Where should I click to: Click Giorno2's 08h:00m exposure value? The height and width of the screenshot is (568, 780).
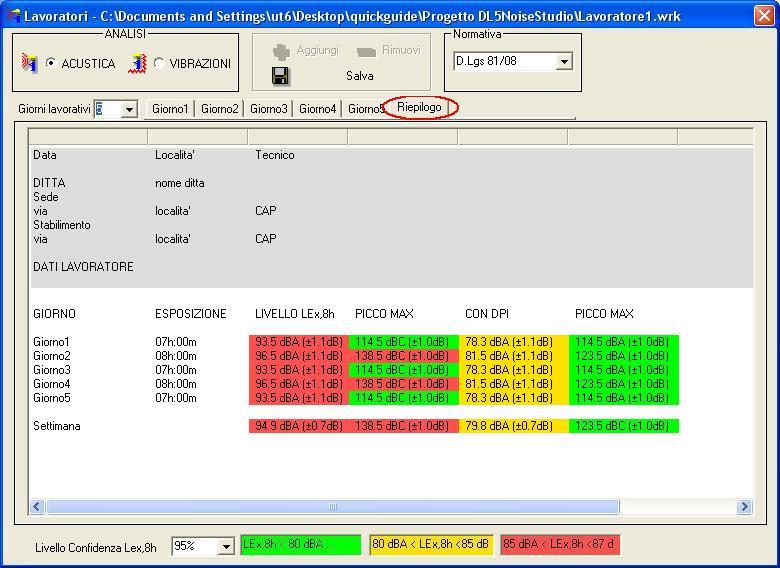[176, 356]
